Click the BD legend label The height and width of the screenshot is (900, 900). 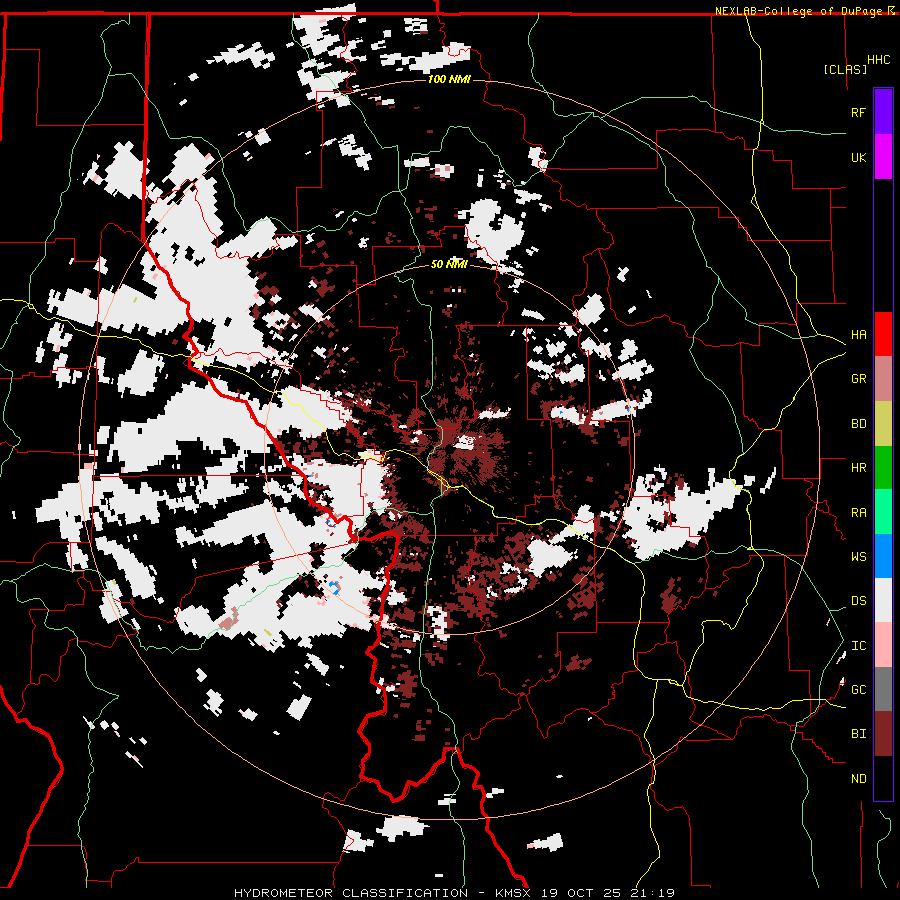click(858, 424)
